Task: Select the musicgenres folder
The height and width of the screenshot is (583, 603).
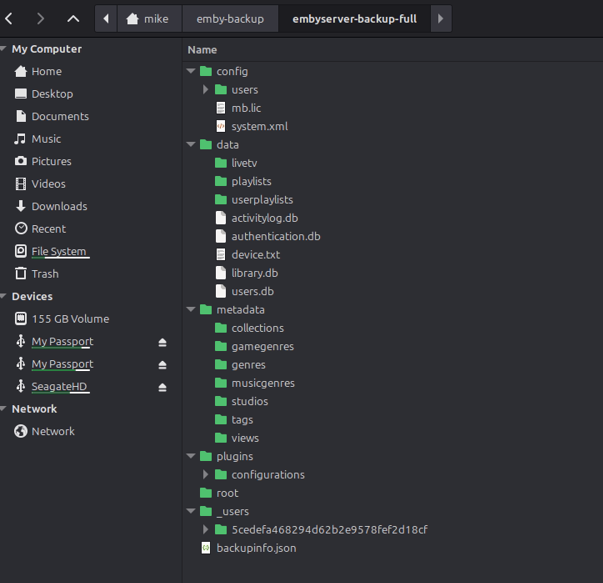Action: 263,383
